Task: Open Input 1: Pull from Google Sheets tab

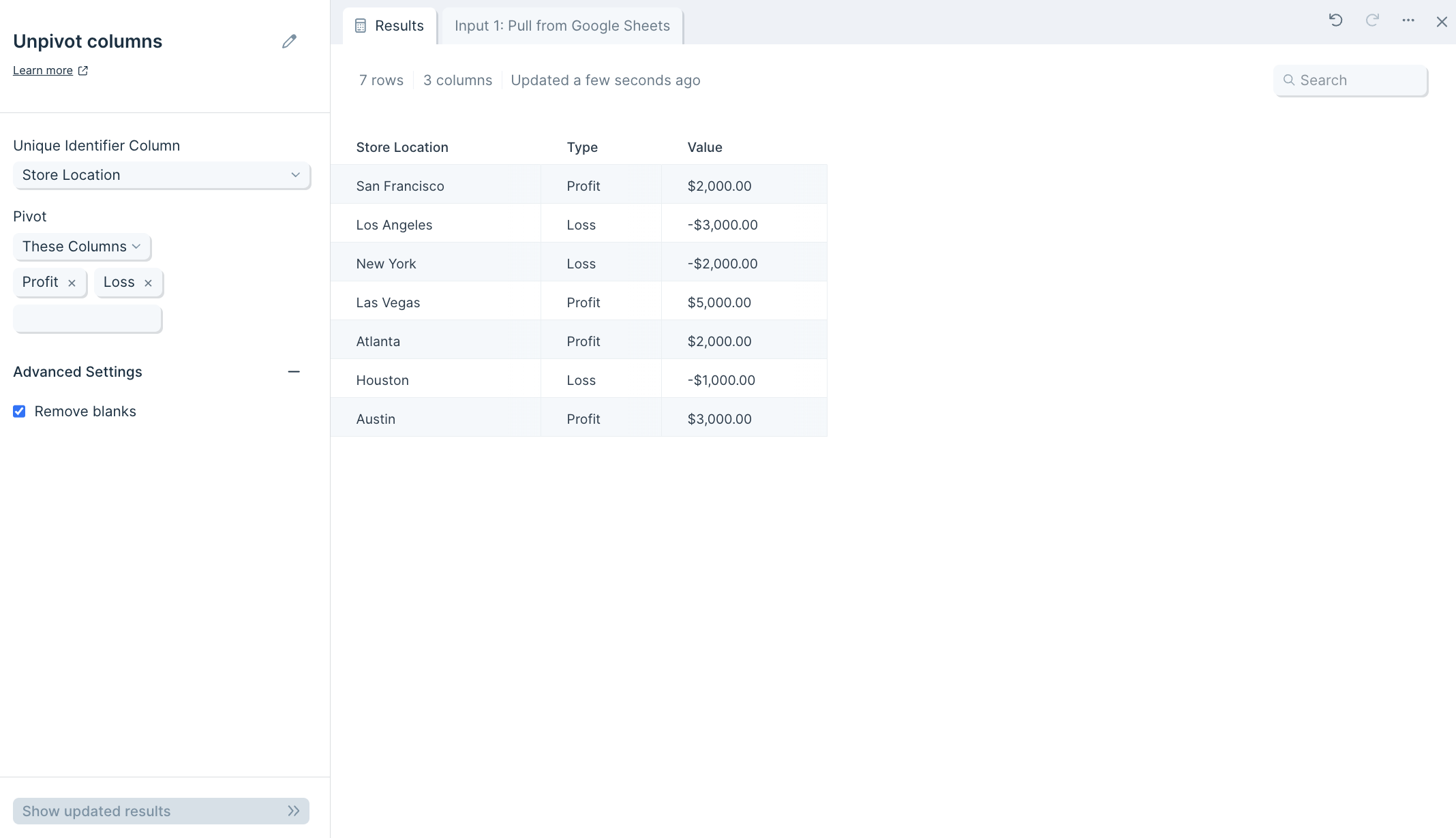Action: click(x=562, y=26)
